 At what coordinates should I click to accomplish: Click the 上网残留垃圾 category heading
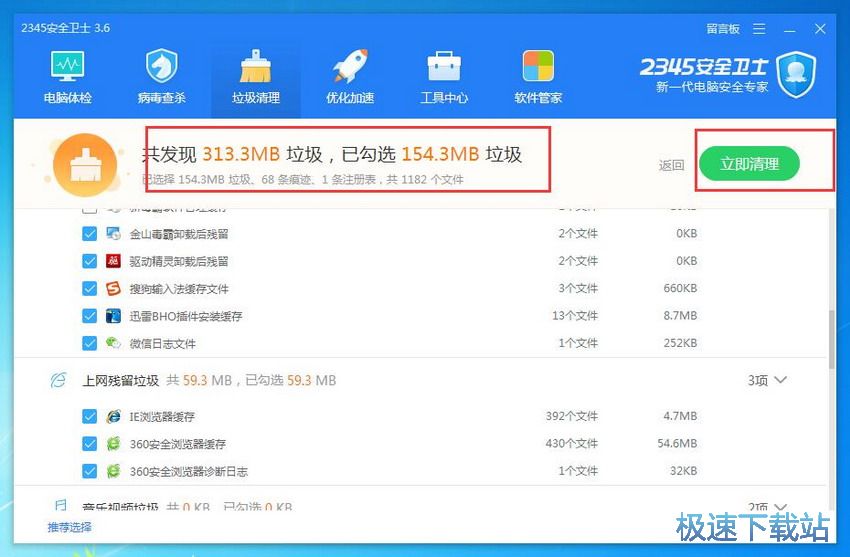point(120,380)
